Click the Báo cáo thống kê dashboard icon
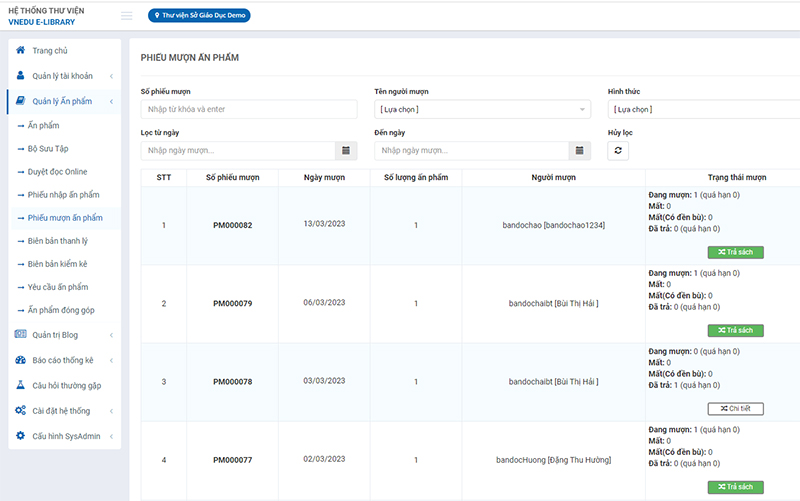Image resolution: width=800 pixels, height=501 pixels. tap(20, 360)
